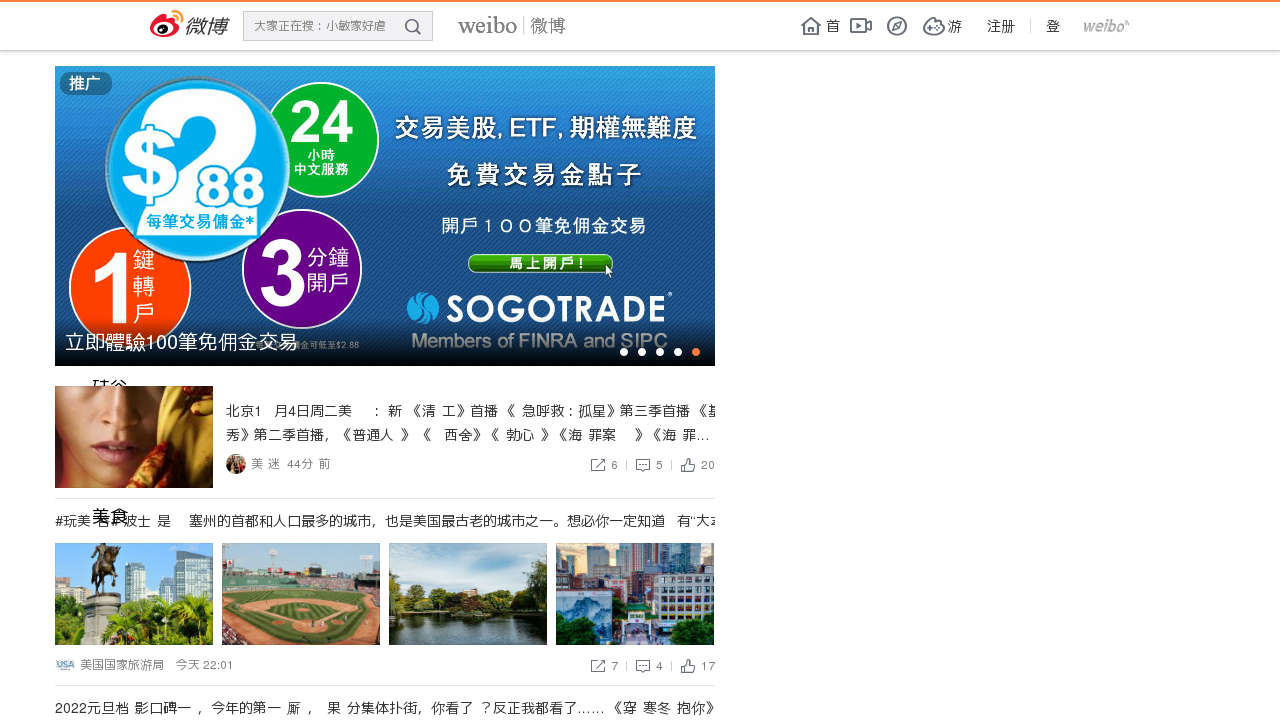Select the fifth orange carousel dot
Screen dimensions: 1280x720
696,352
